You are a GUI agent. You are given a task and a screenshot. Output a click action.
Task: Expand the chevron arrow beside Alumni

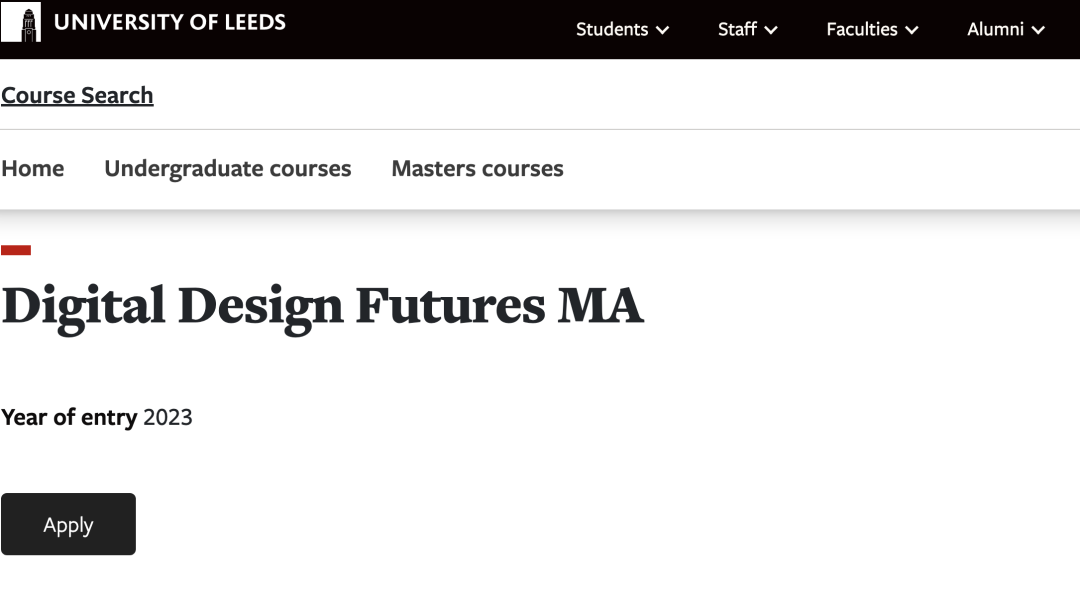pyautogui.click(x=1038, y=31)
